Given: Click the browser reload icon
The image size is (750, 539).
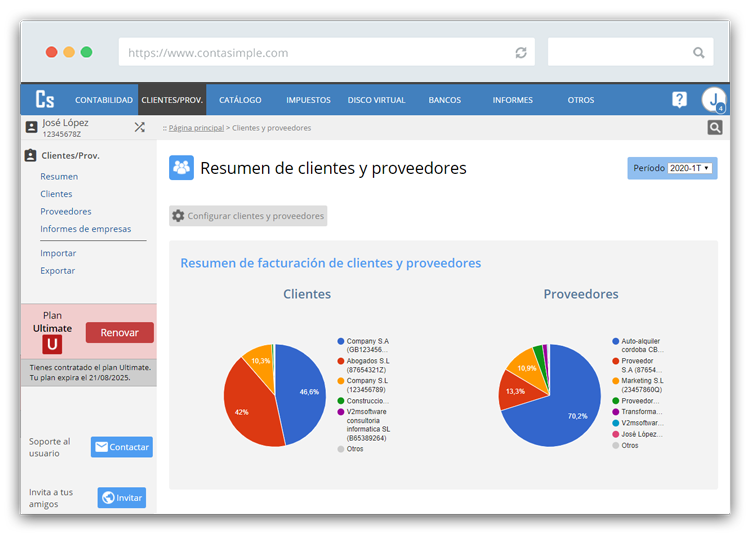Looking at the screenshot, I should (521, 53).
